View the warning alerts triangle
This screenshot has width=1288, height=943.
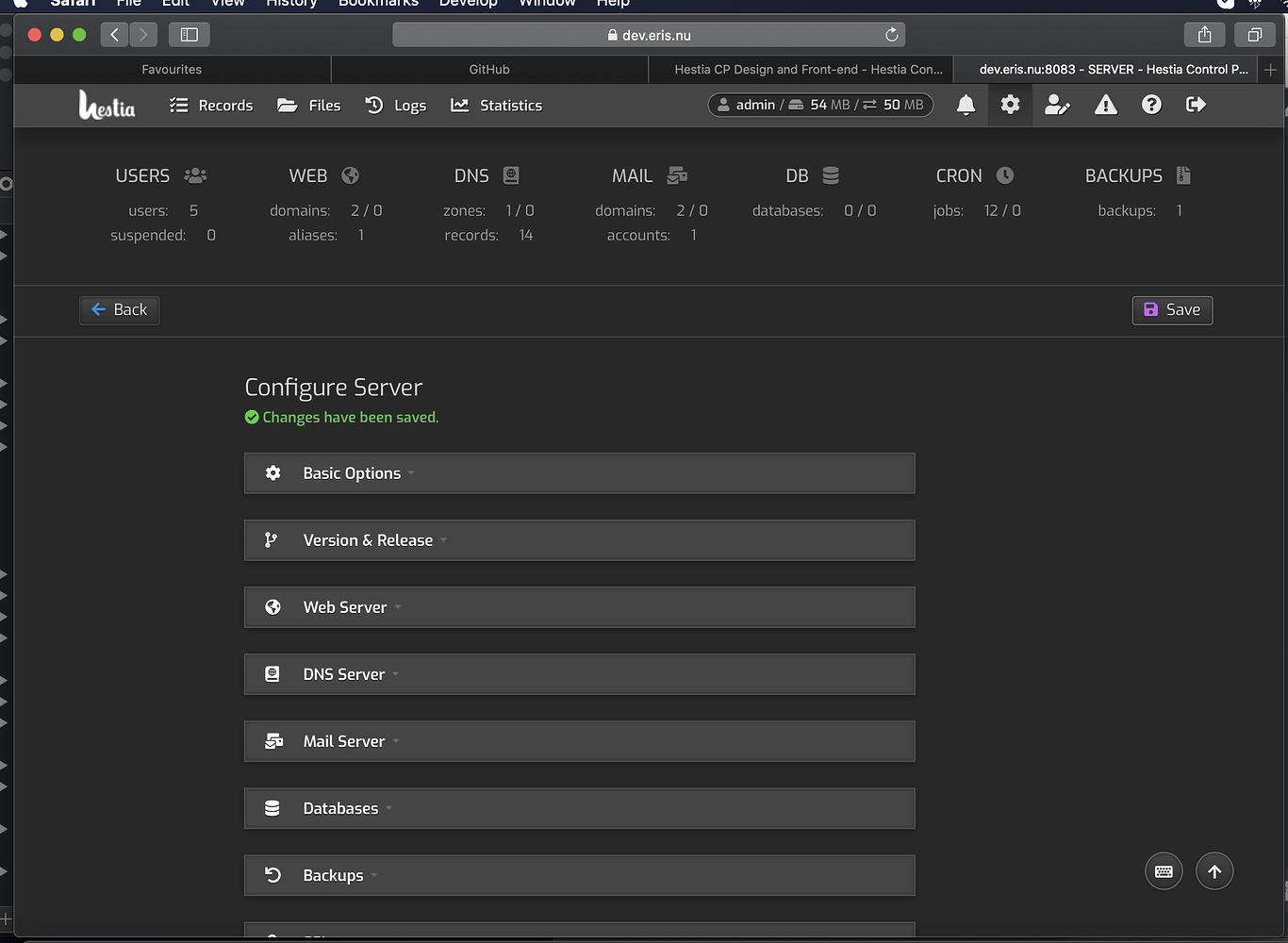pos(1104,105)
